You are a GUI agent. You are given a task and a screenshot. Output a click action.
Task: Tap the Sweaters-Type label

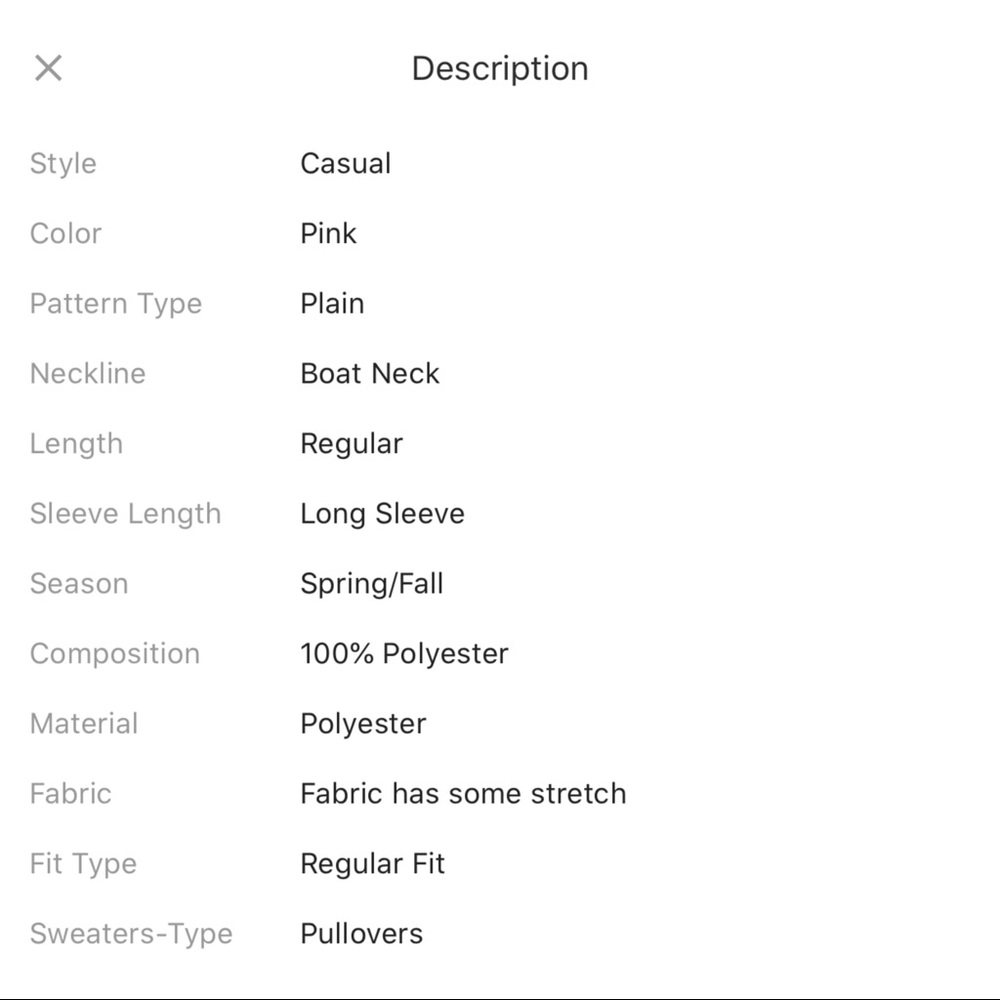pyautogui.click(x=131, y=934)
